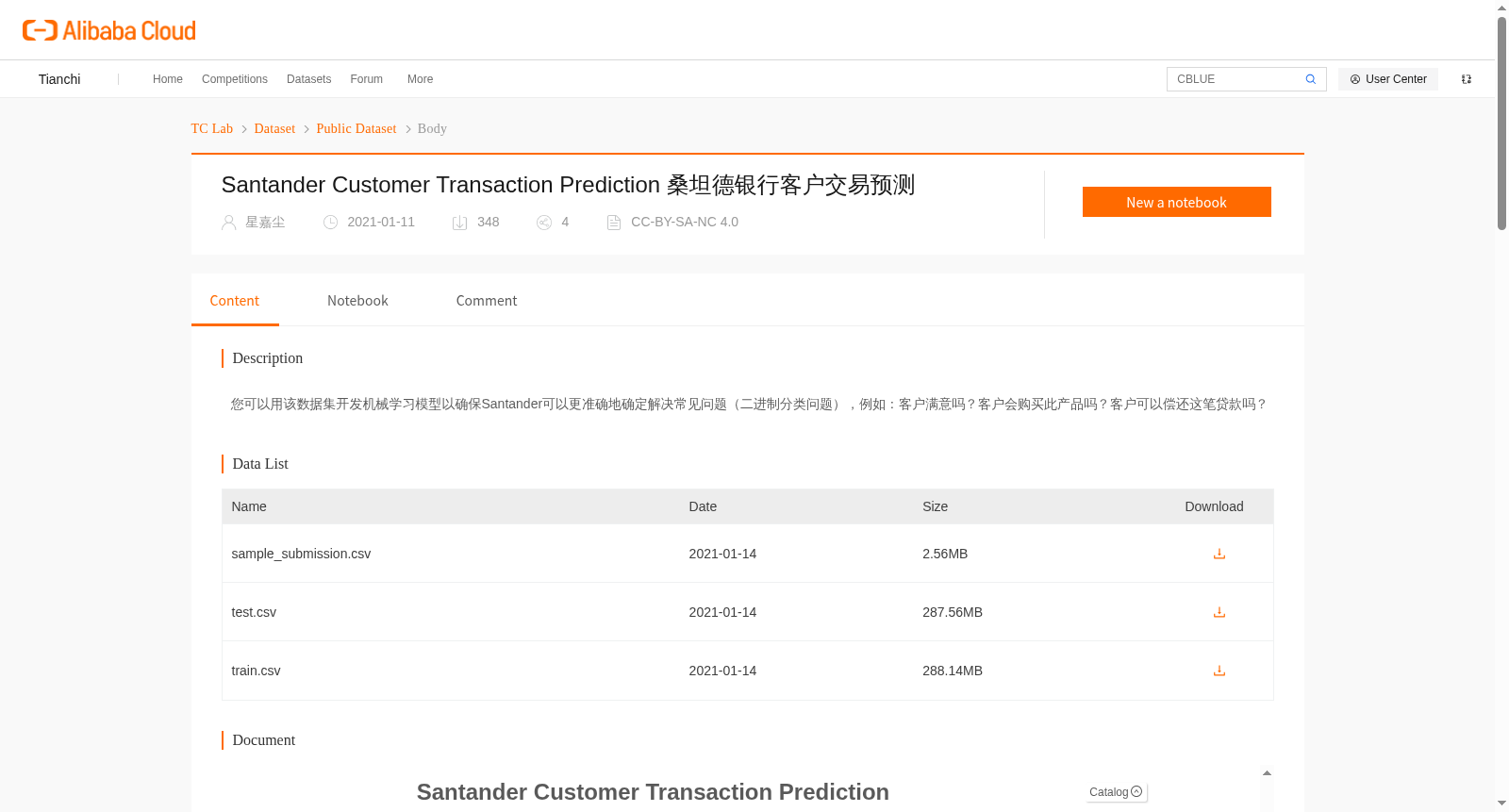
Task: Click the Tianchi brand link
Action: pos(59,79)
